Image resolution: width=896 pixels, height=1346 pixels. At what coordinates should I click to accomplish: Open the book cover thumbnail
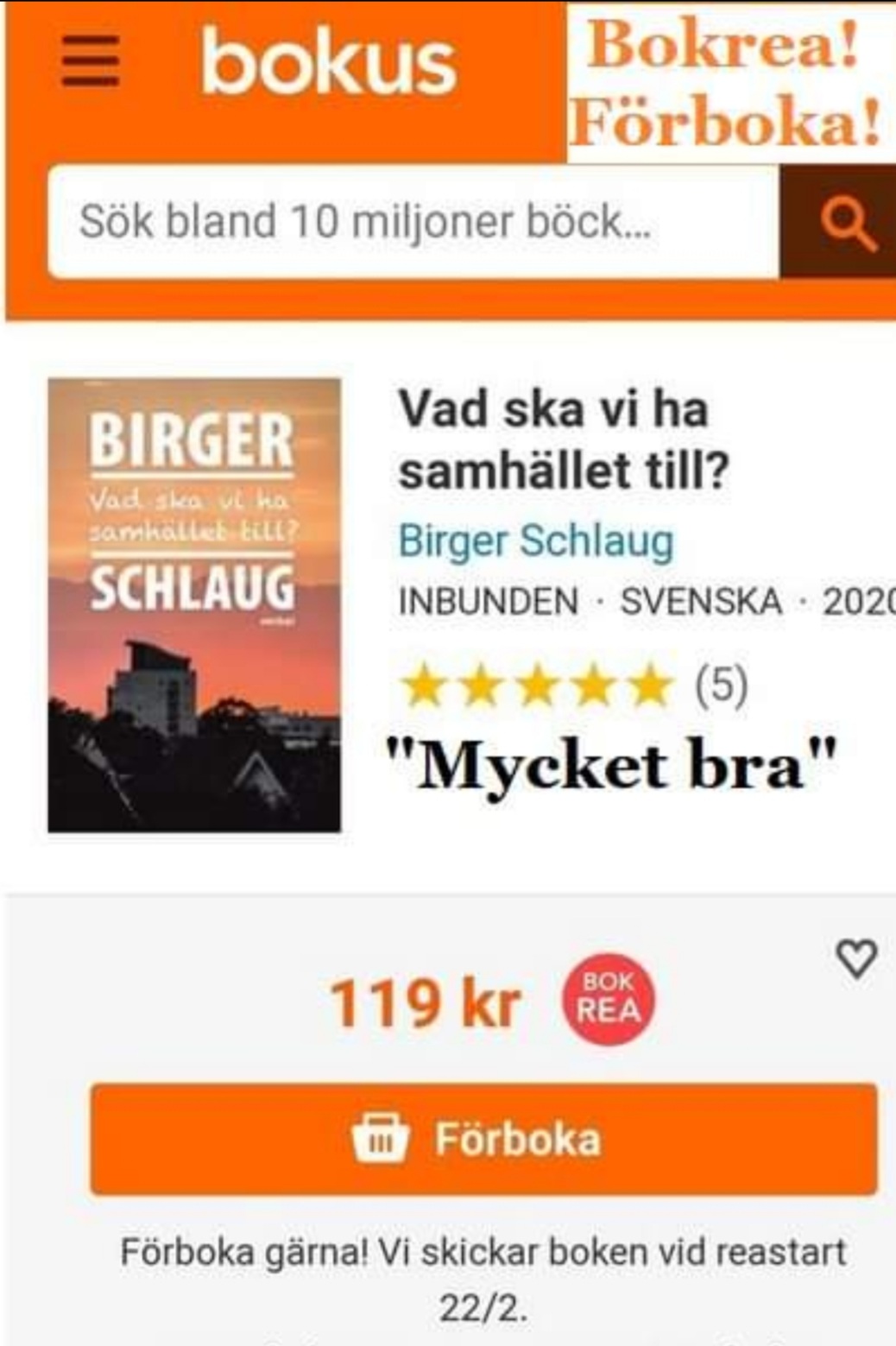coord(194,605)
